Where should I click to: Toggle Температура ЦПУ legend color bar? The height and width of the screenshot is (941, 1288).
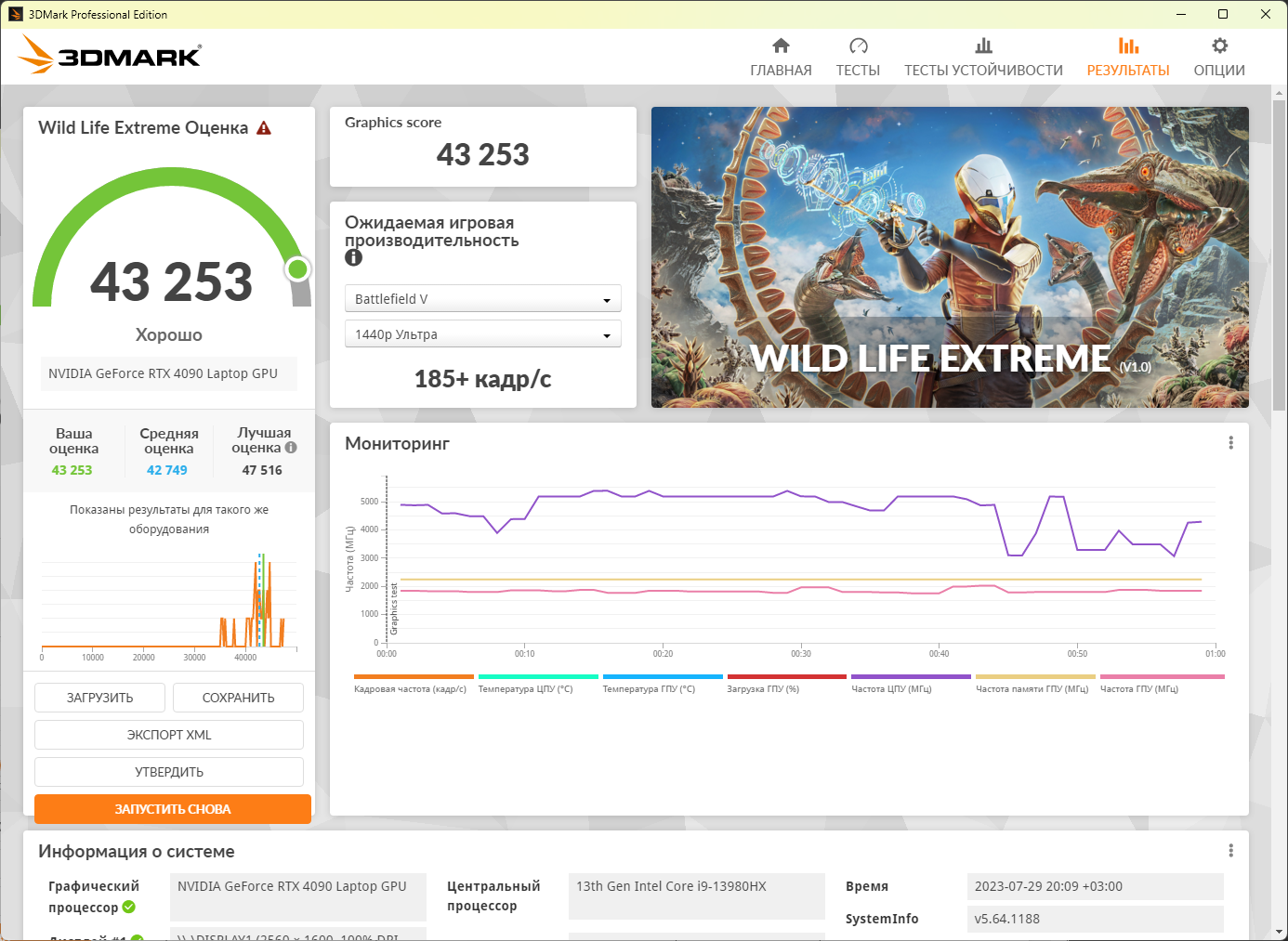click(x=538, y=676)
